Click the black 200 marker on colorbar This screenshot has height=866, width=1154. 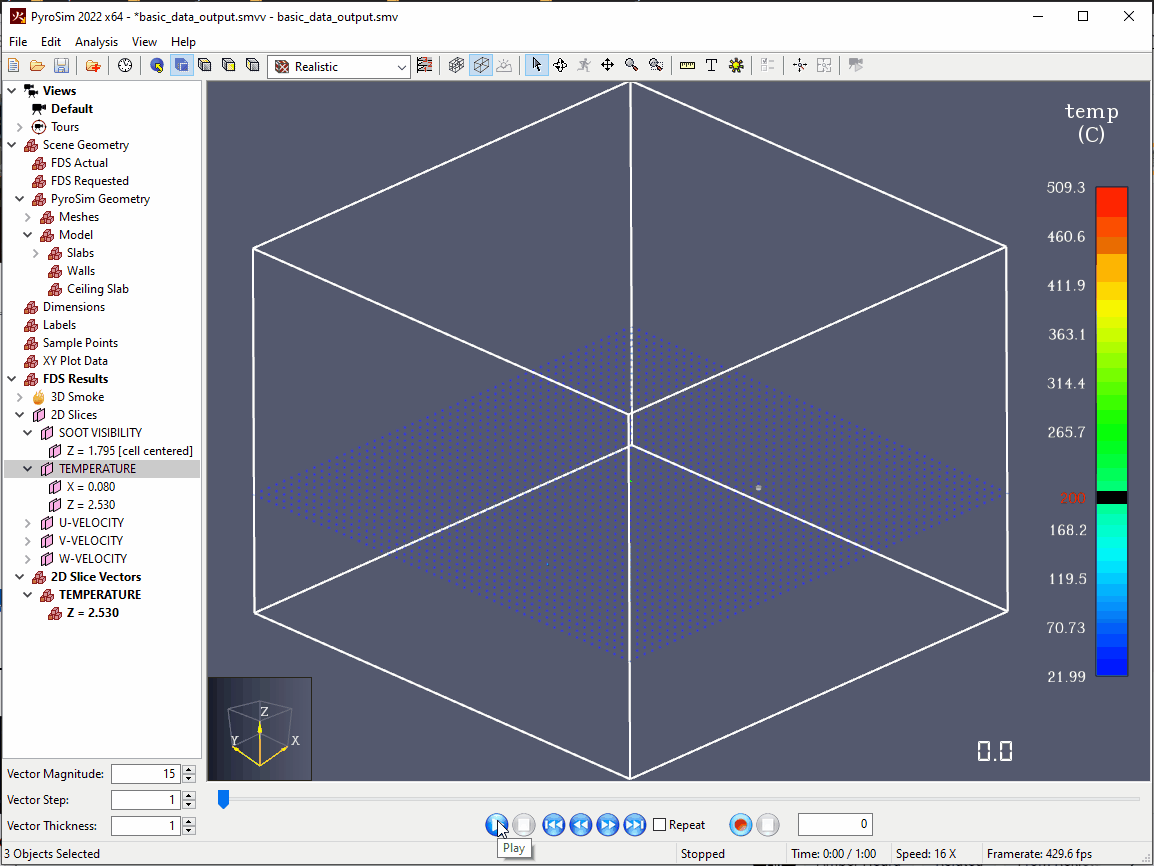click(x=1111, y=497)
